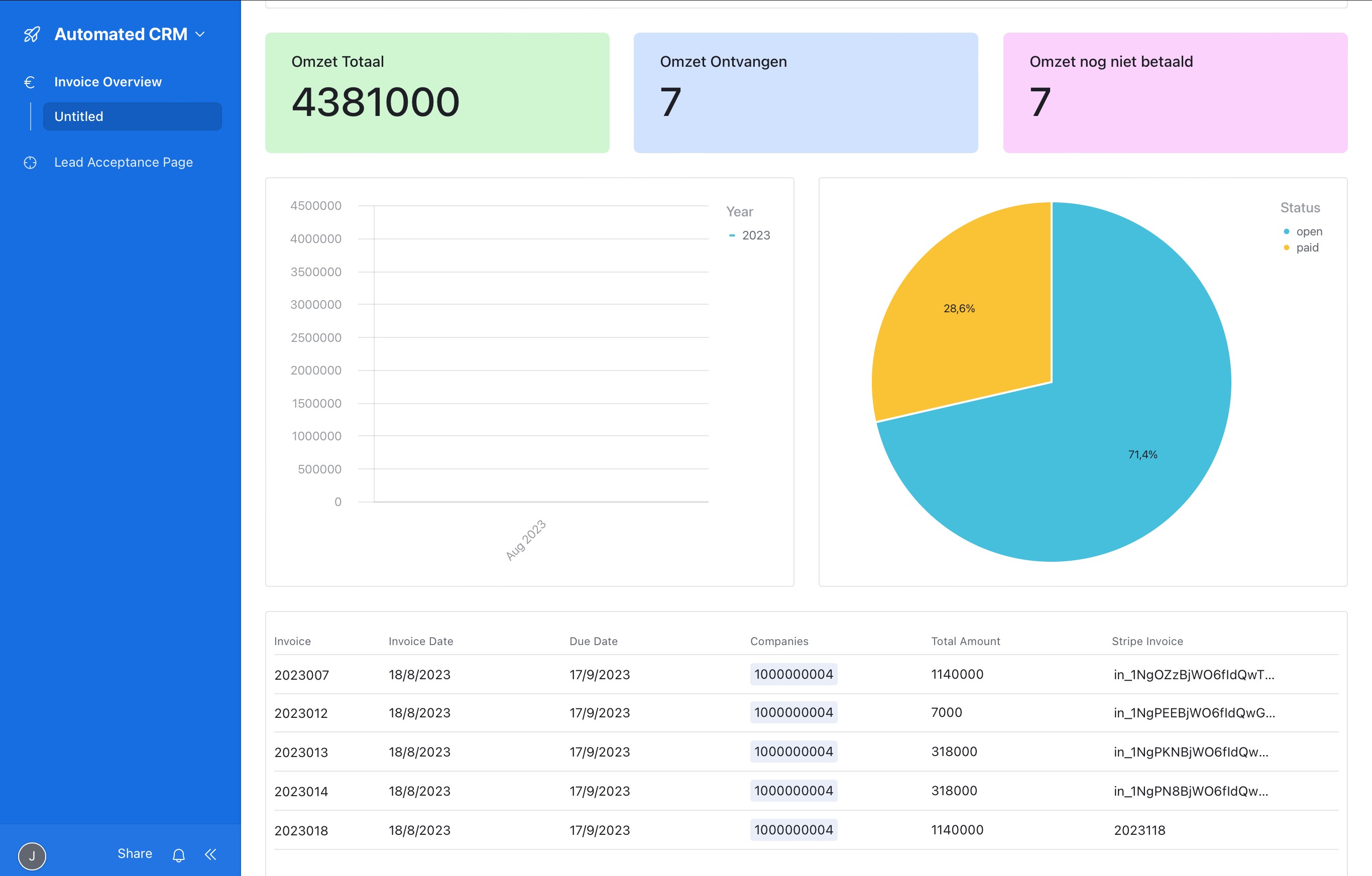Click the Share button
1372x876 pixels.
pos(135,853)
